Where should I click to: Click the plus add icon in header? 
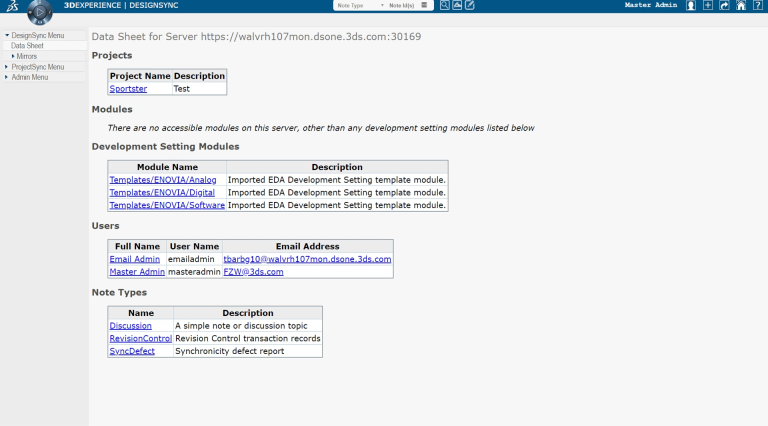708,6
